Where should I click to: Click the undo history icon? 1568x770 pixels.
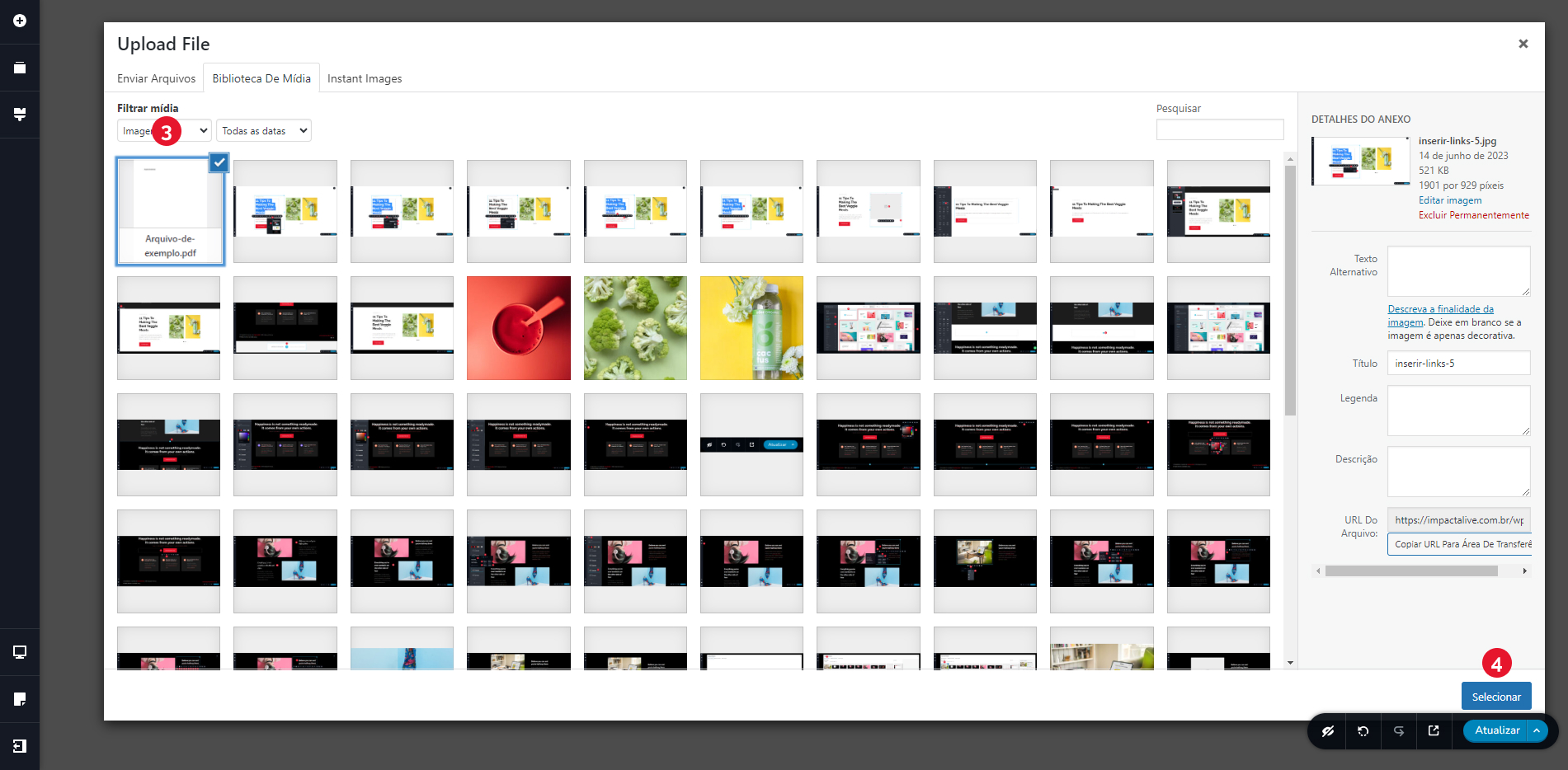coord(1363,731)
